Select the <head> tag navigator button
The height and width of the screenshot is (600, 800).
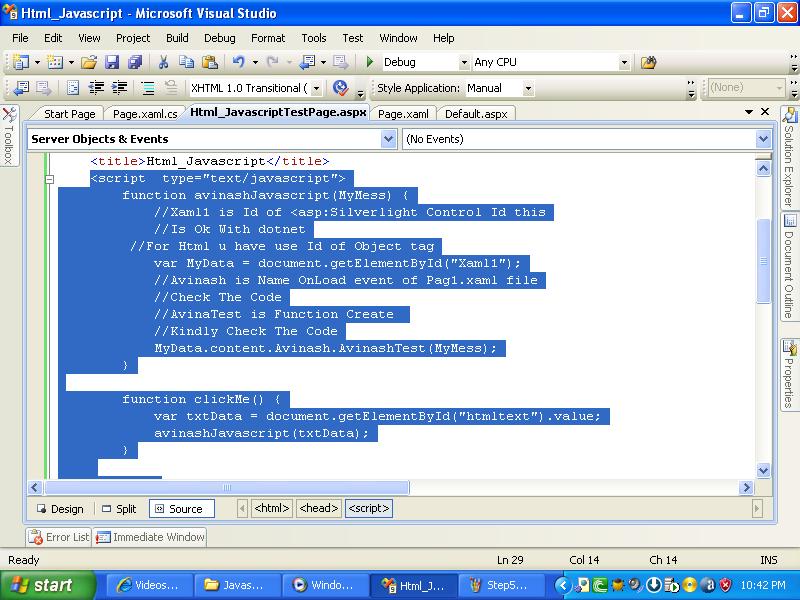click(x=318, y=508)
